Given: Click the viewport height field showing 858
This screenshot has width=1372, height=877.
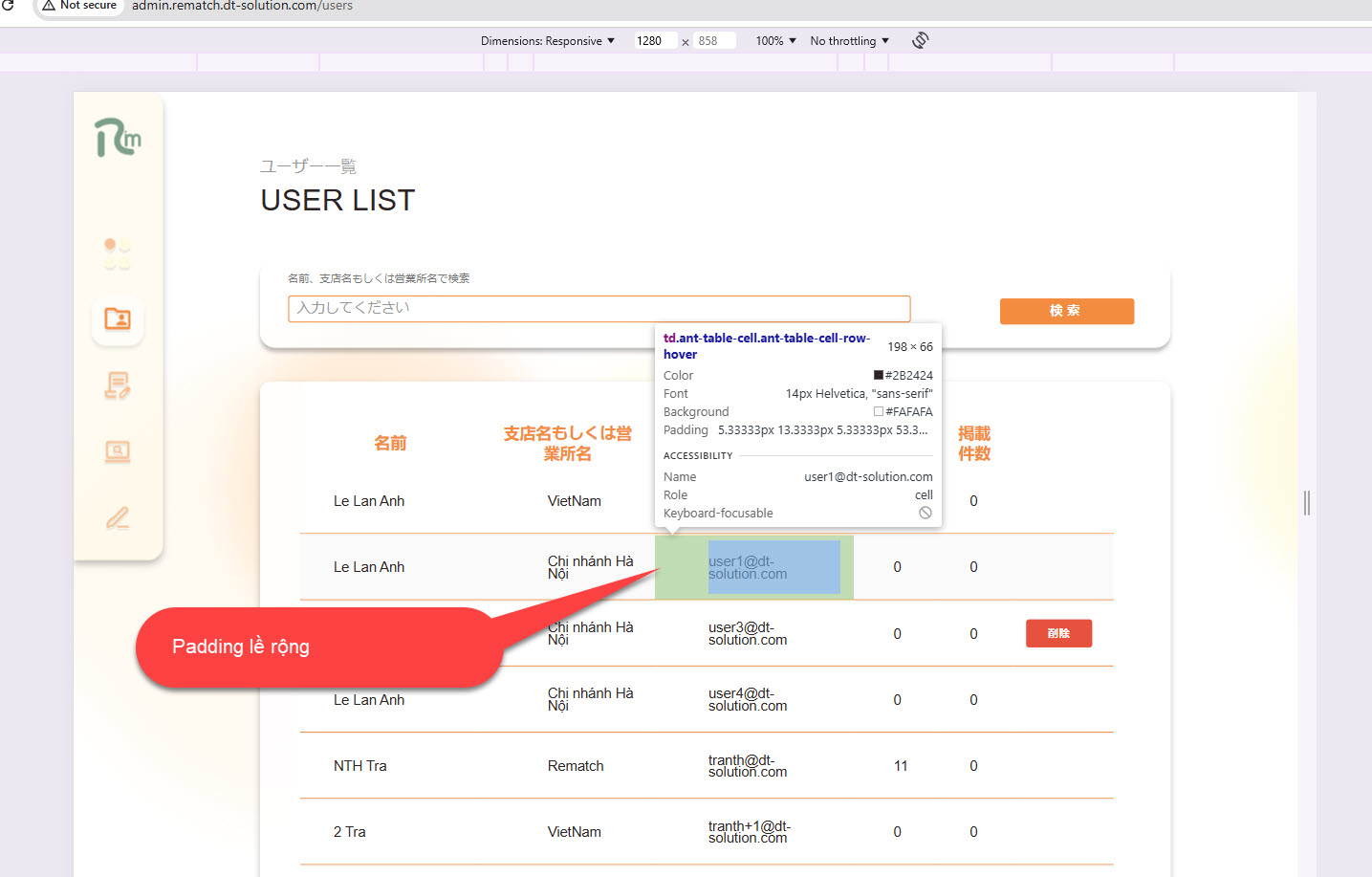Looking at the screenshot, I should [714, 41].
